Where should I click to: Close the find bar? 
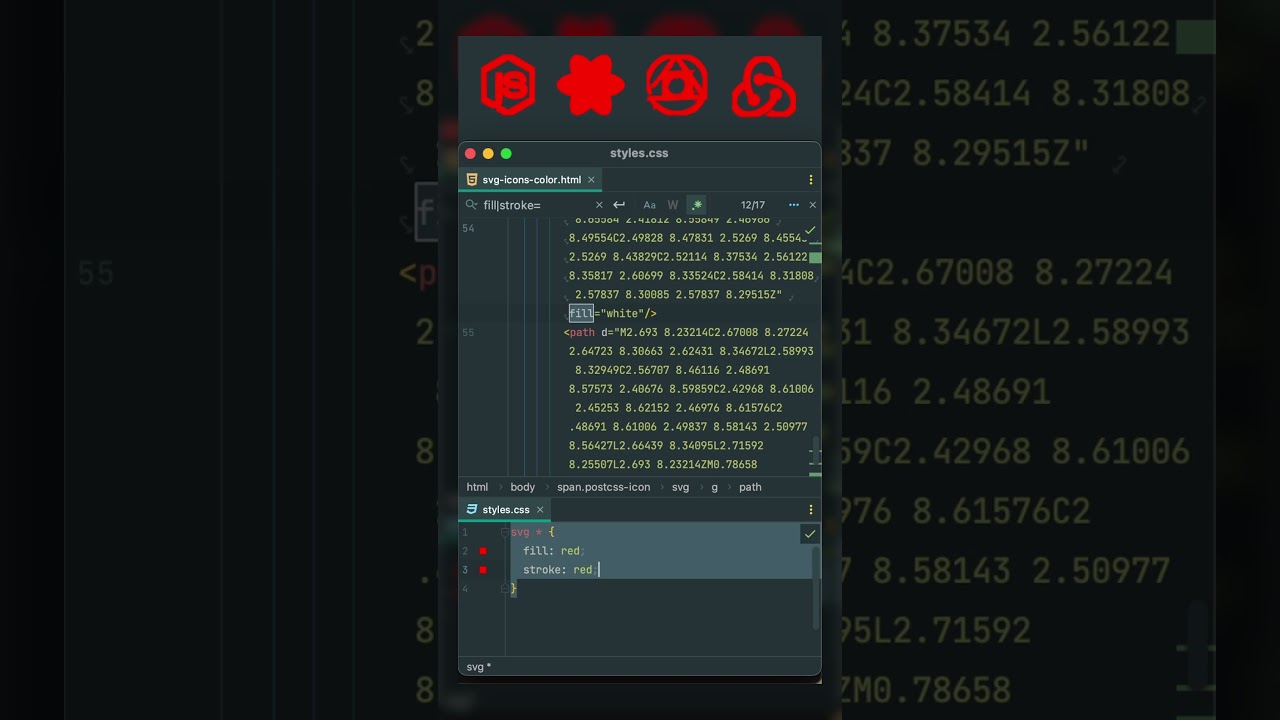(812, 205)
